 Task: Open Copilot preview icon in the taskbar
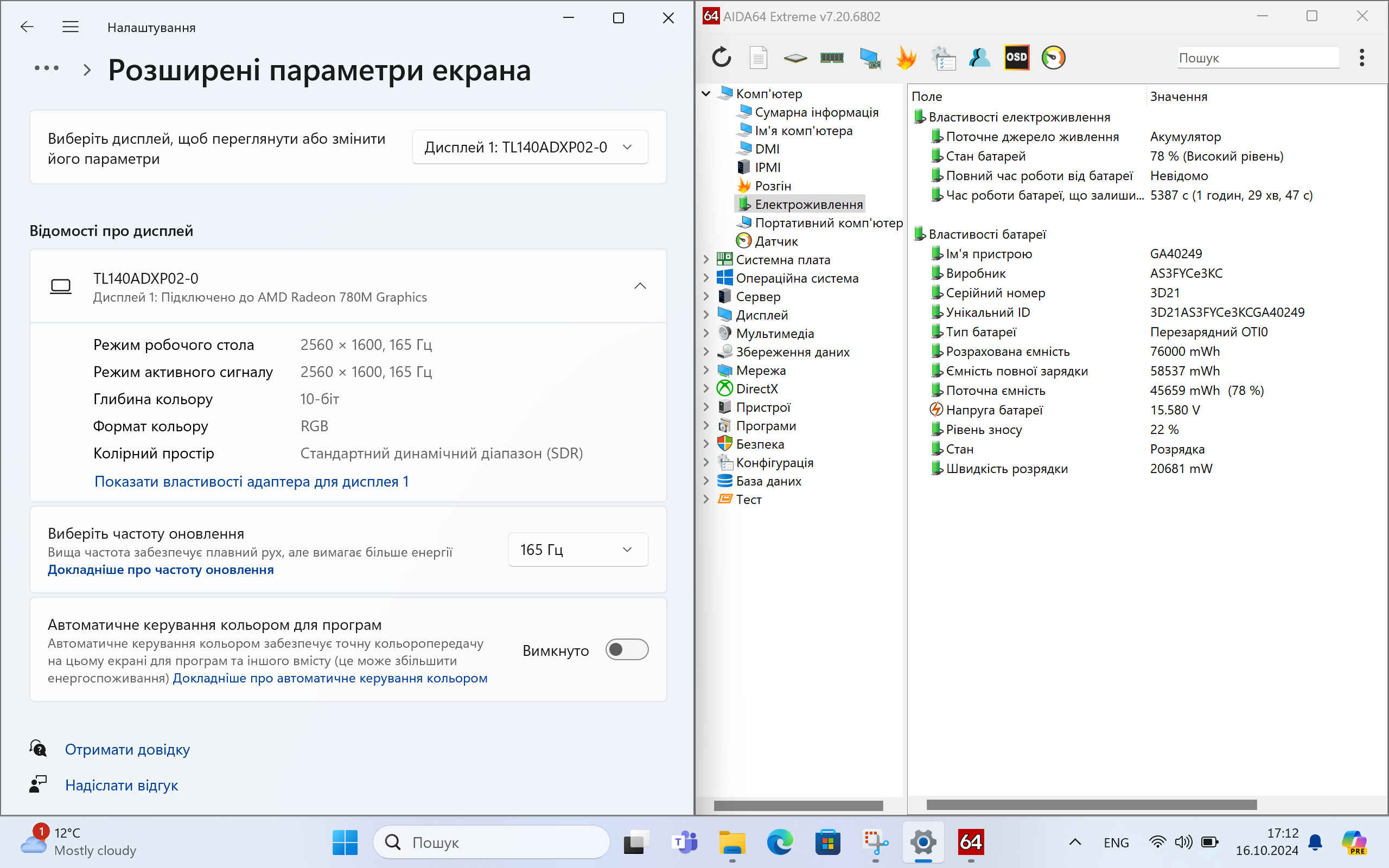point(1355,842)
